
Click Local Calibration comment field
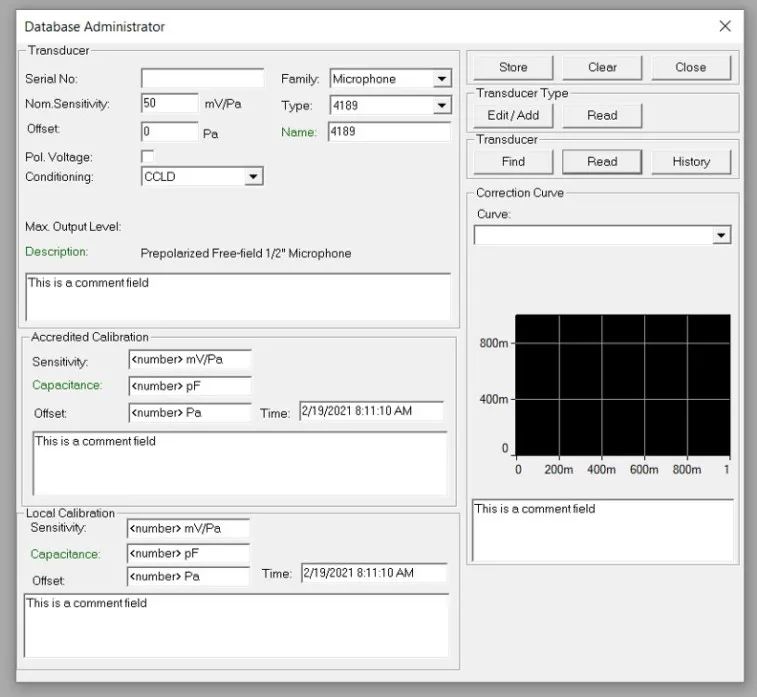[237, 626]
